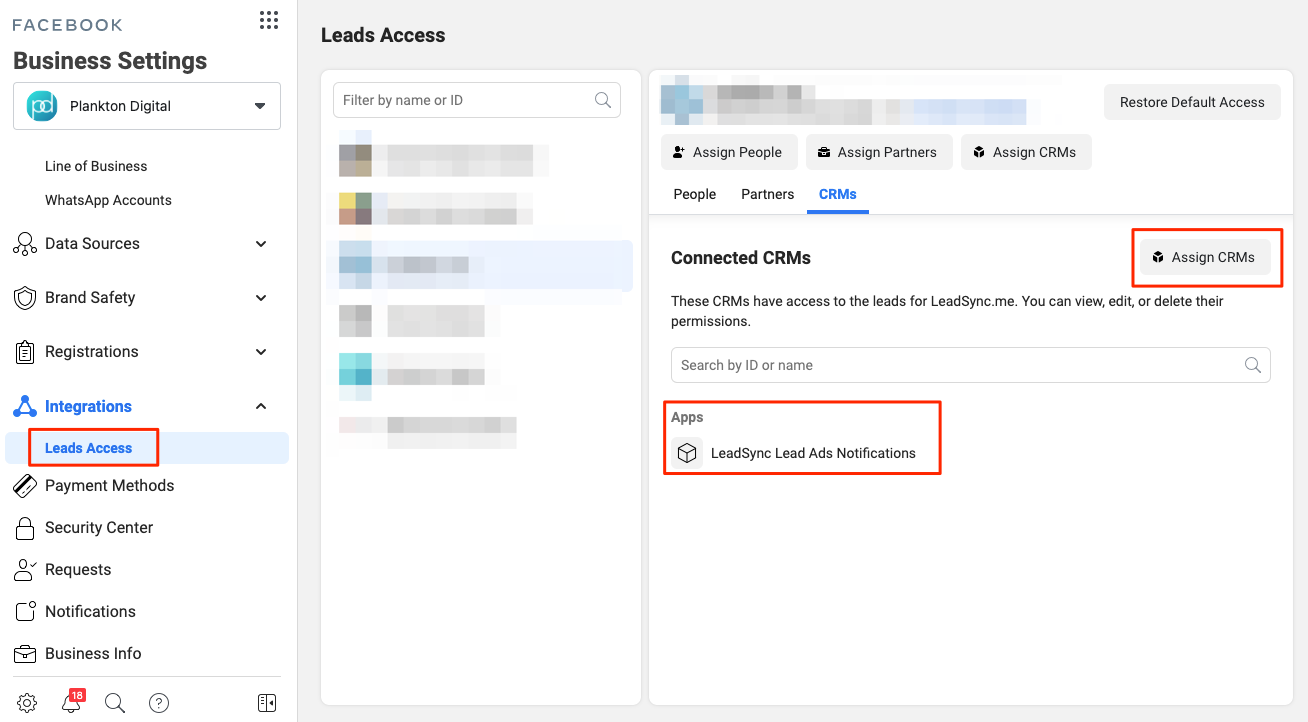Open the notifications bell with badge
1308x722 pixels.
click(71, 703)
